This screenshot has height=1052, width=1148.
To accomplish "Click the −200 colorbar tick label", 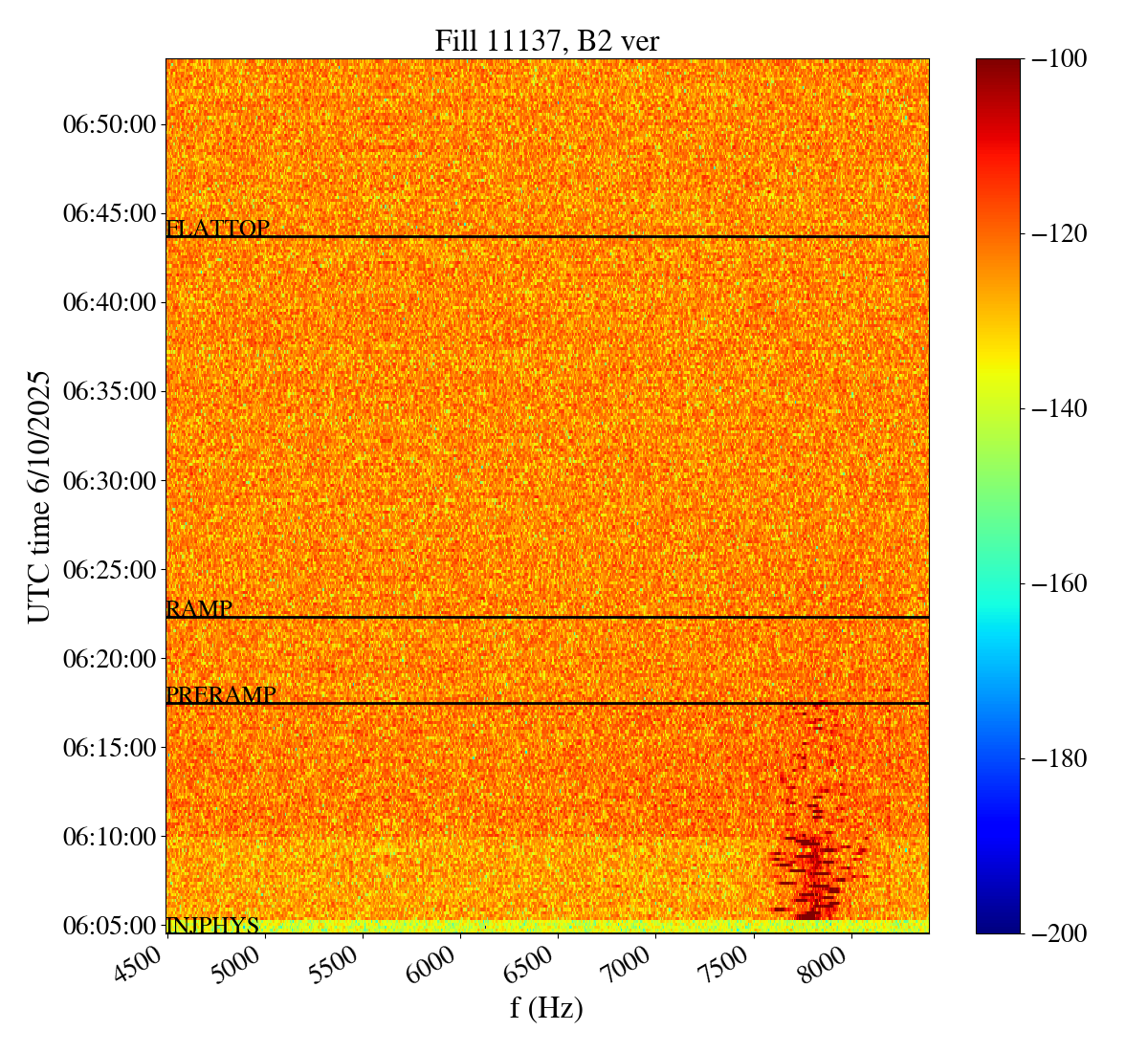I will (x=1059, y=933).
